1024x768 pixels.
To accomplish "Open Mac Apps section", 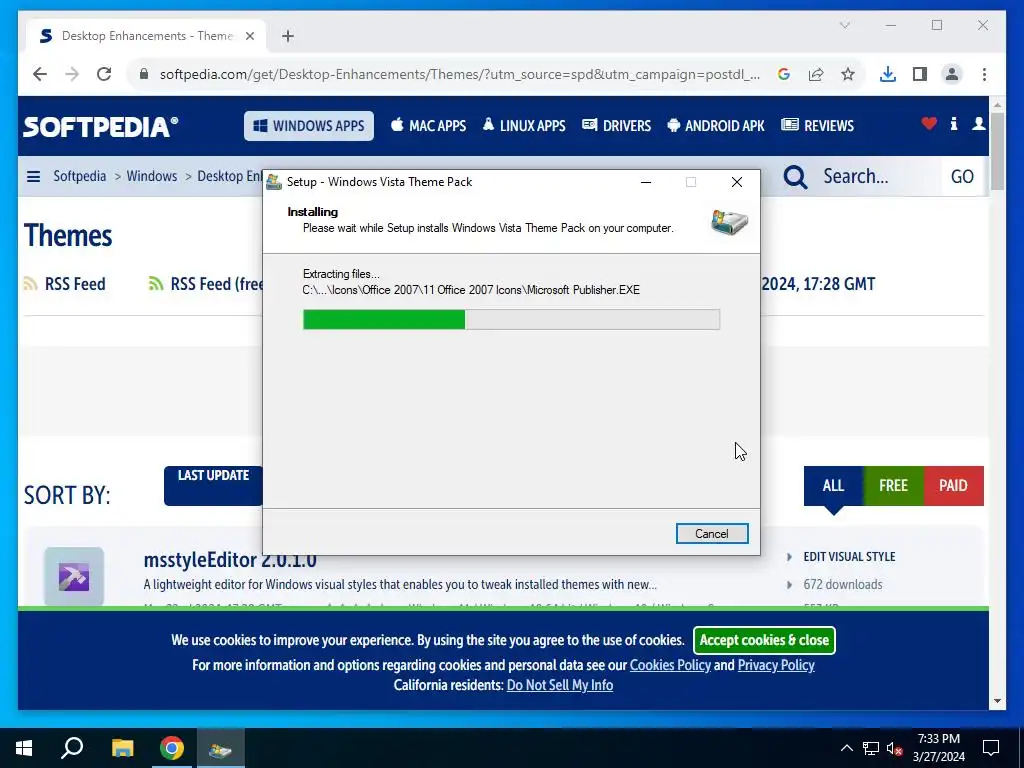I will point(428,126).
